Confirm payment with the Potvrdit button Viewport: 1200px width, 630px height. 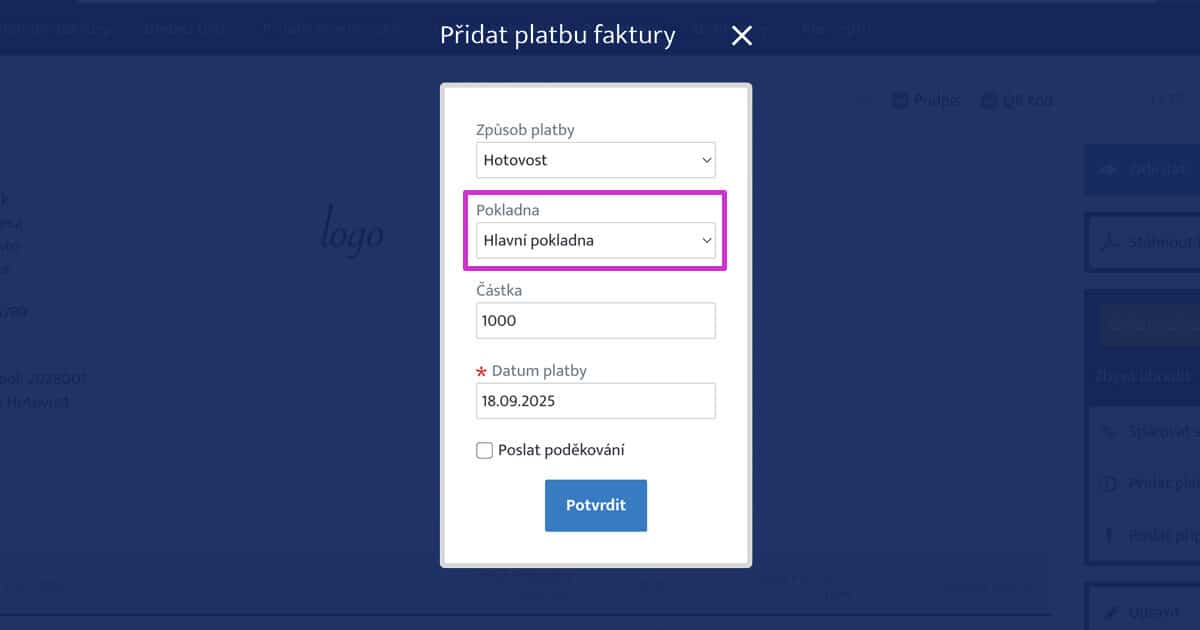point(596,505)
